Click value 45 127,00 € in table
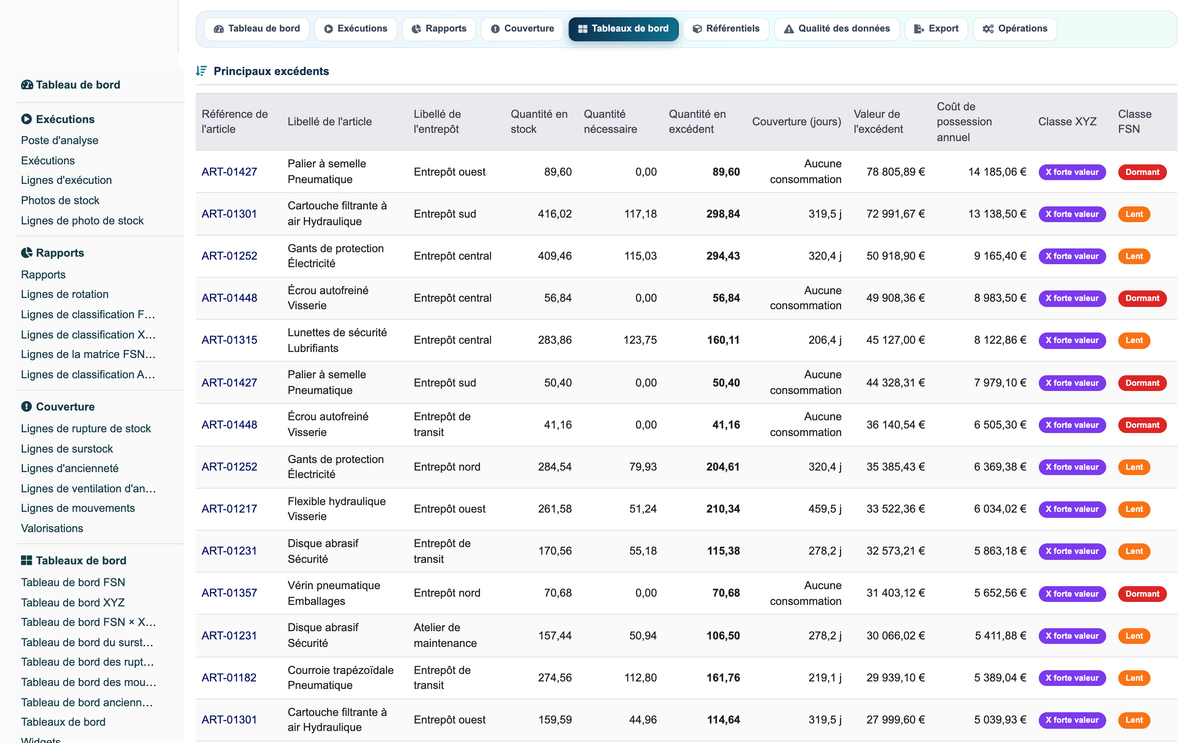 click(896, 340)
